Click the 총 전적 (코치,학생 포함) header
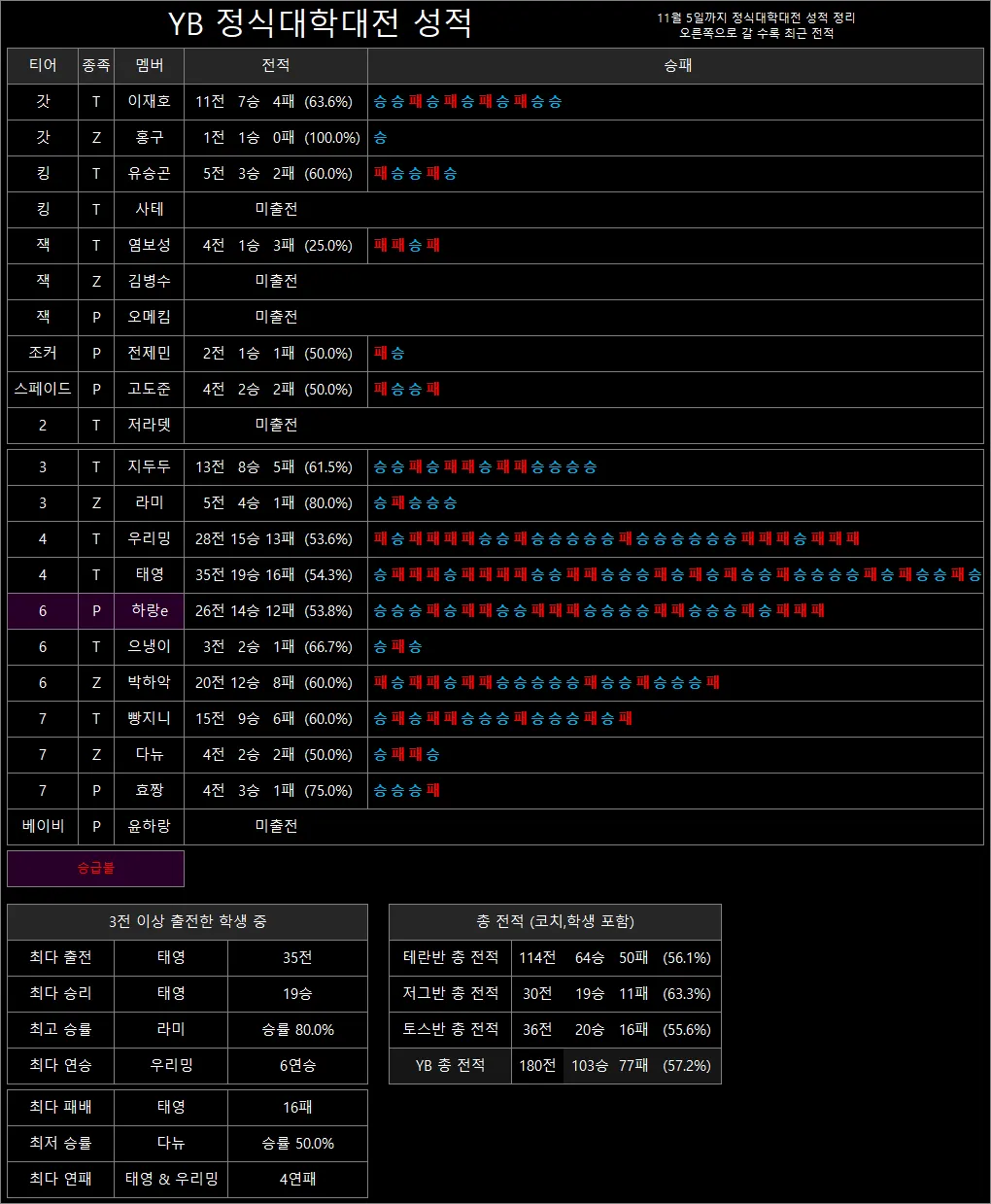The width and height of the screenshot is (991, 1204). [x=554, y=922]
